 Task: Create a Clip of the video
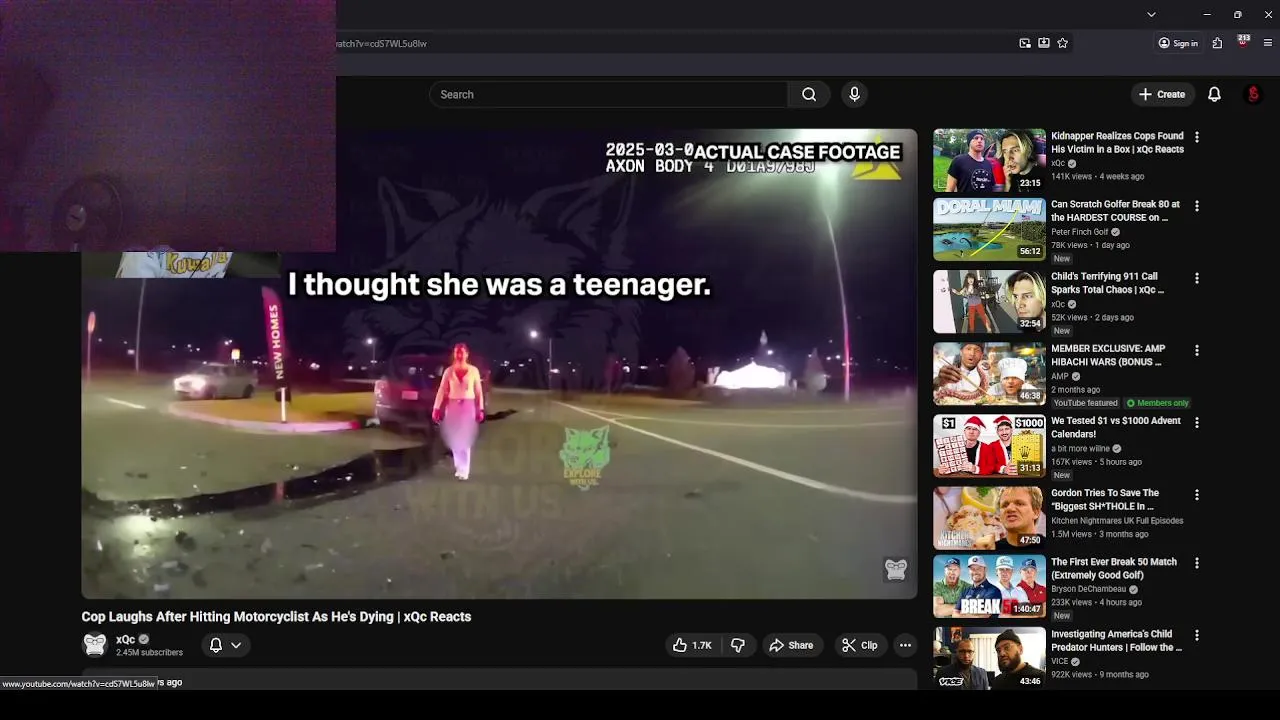[860, 645]
